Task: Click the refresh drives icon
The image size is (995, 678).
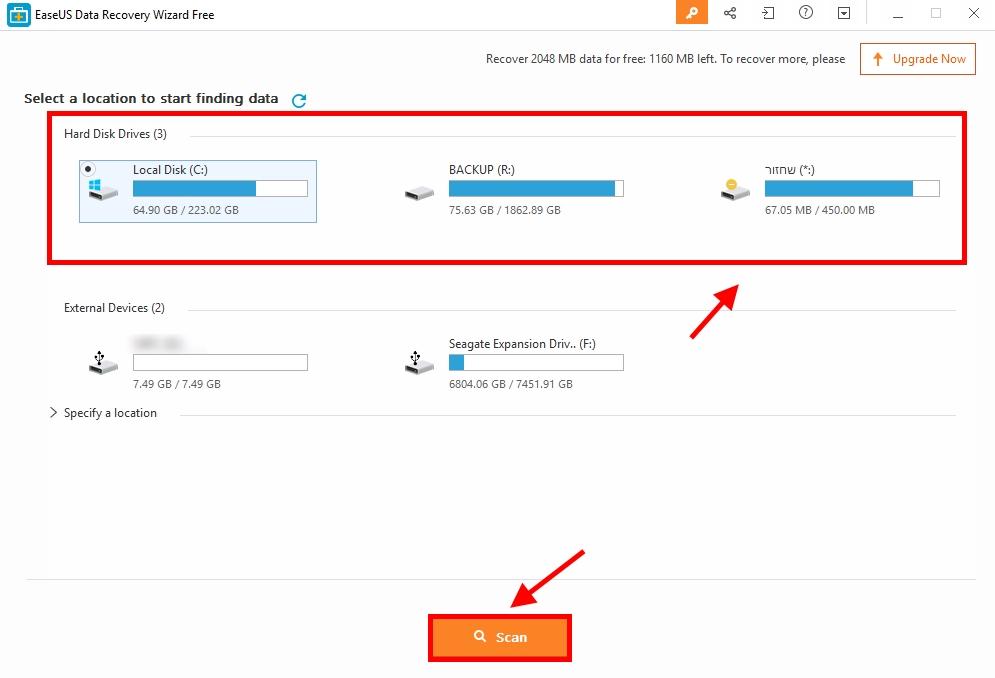Action: (299, 100)
